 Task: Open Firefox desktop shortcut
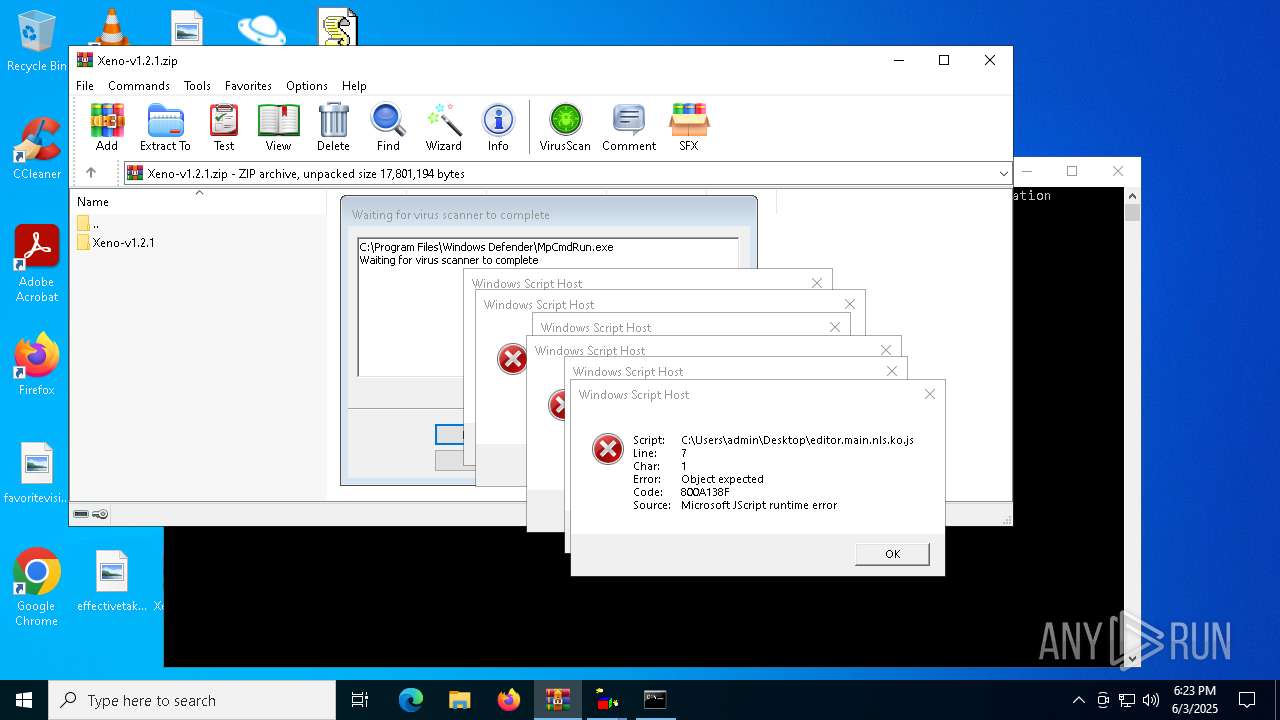37,364
